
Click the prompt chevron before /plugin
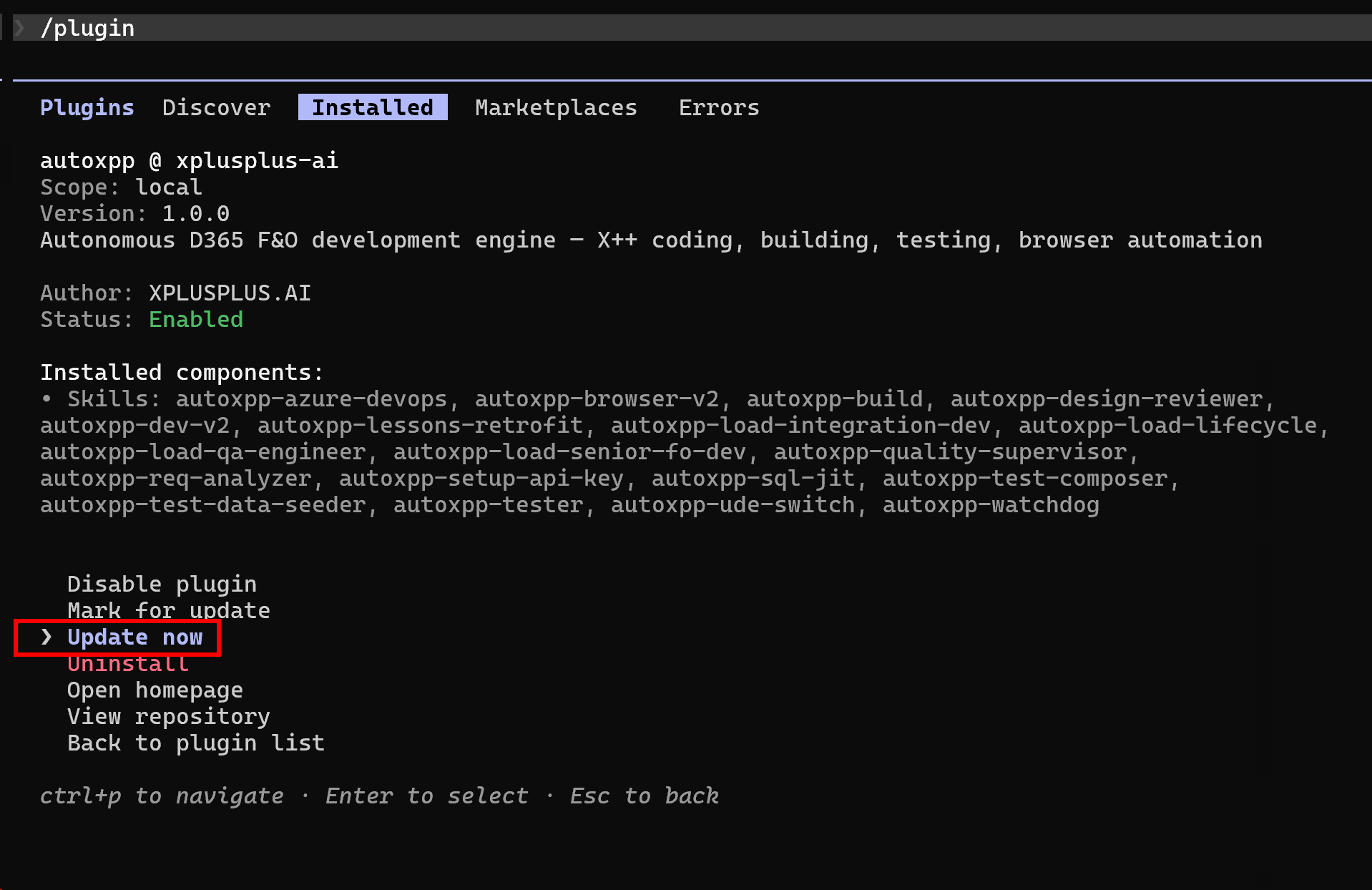20,28
